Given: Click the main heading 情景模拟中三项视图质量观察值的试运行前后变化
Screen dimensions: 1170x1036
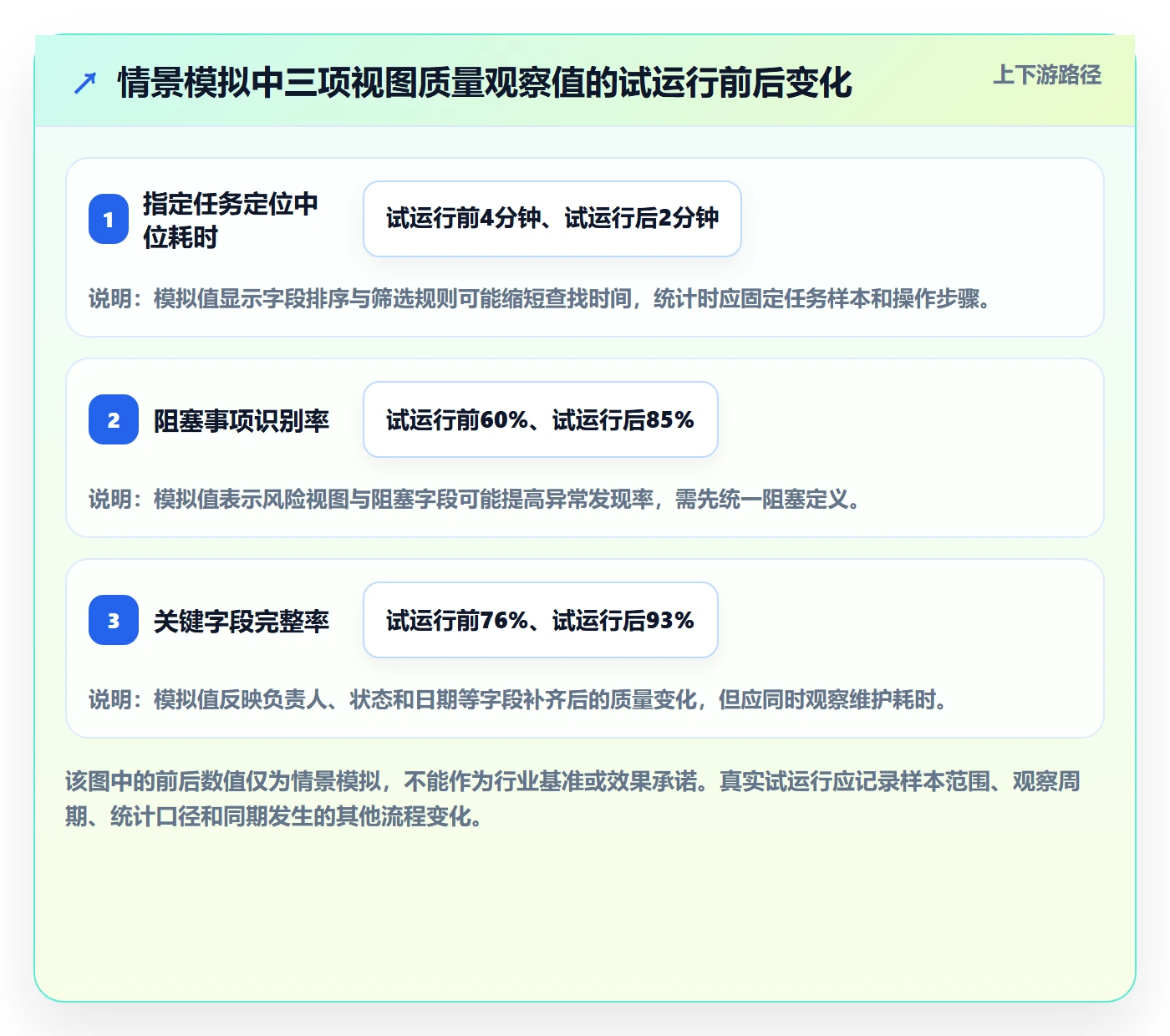Looking at the screenshot, I should 485,83.
